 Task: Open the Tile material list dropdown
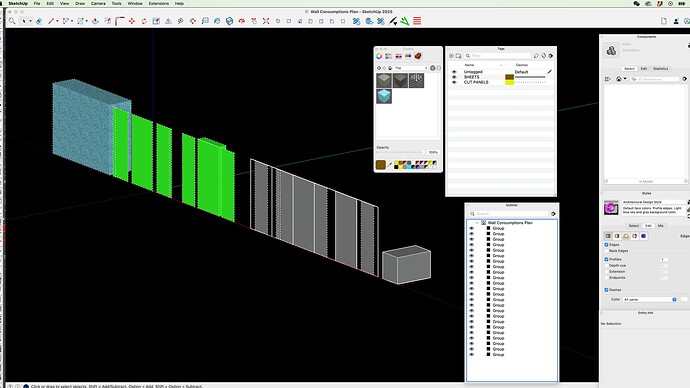411,68
